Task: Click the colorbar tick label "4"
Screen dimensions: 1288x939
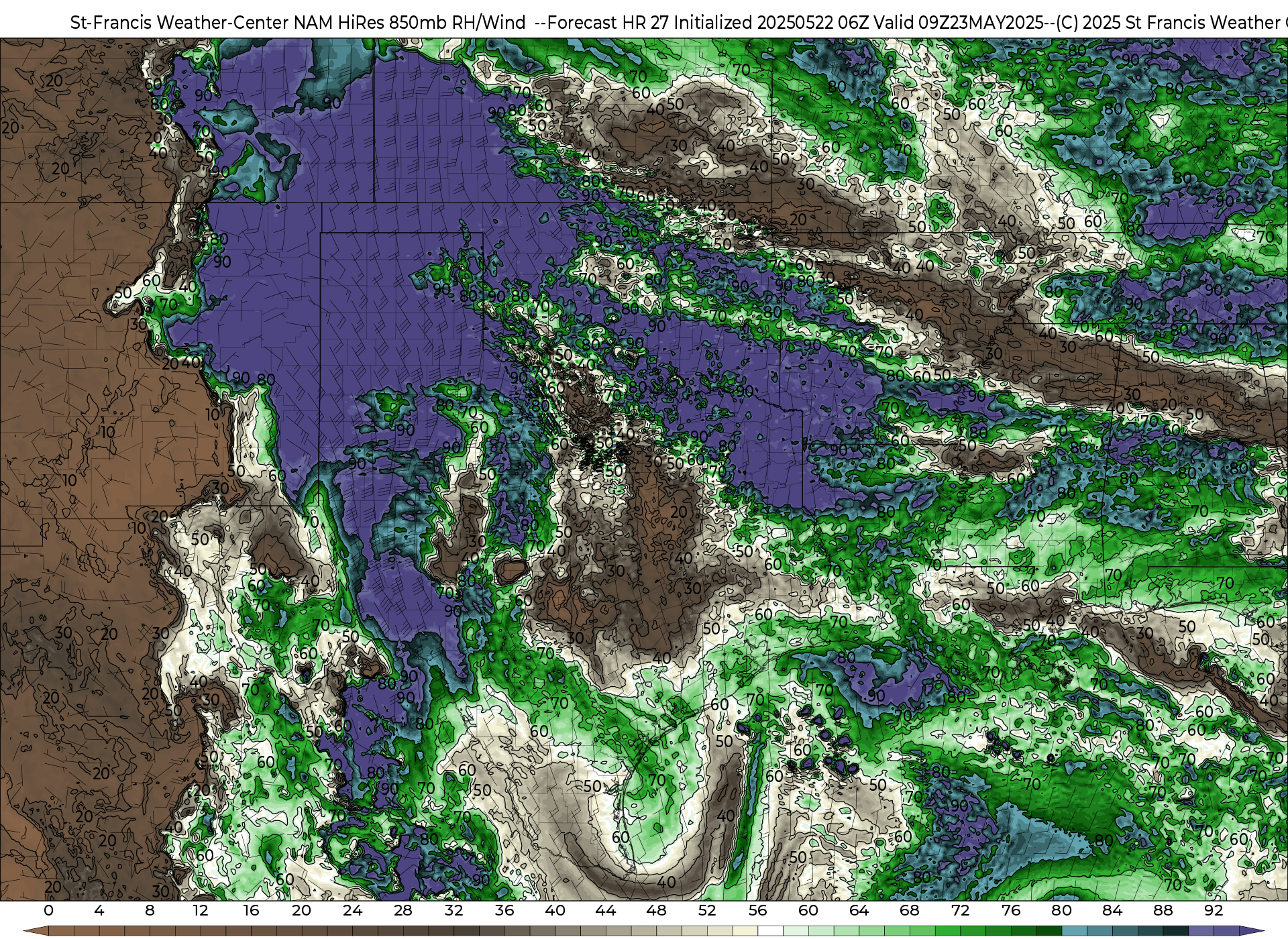Action: click(x=99, y=911)
